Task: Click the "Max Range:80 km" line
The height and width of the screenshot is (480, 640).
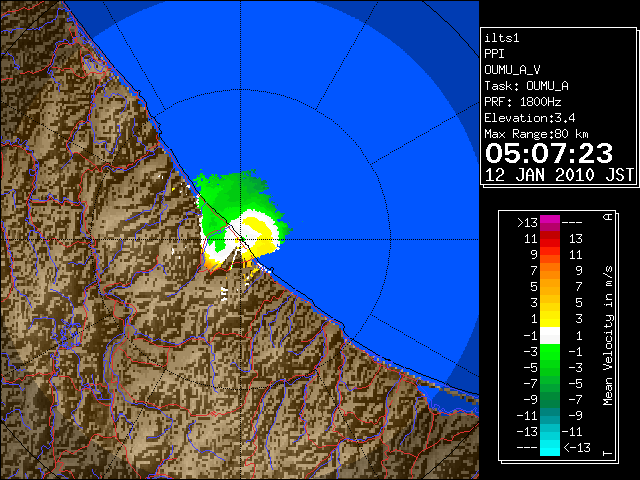Action: (x=536, y=134)
